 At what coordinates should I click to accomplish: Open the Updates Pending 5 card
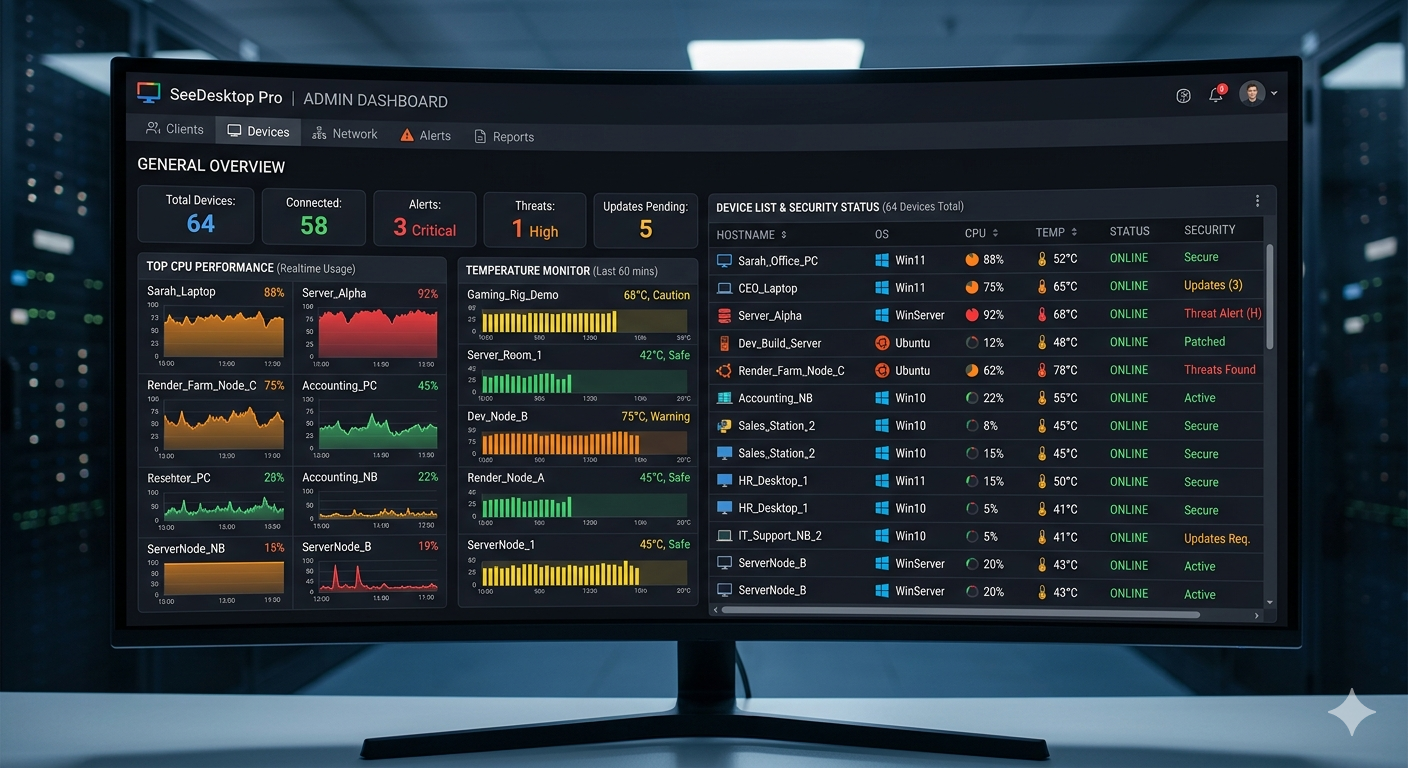tap(645, 221)
